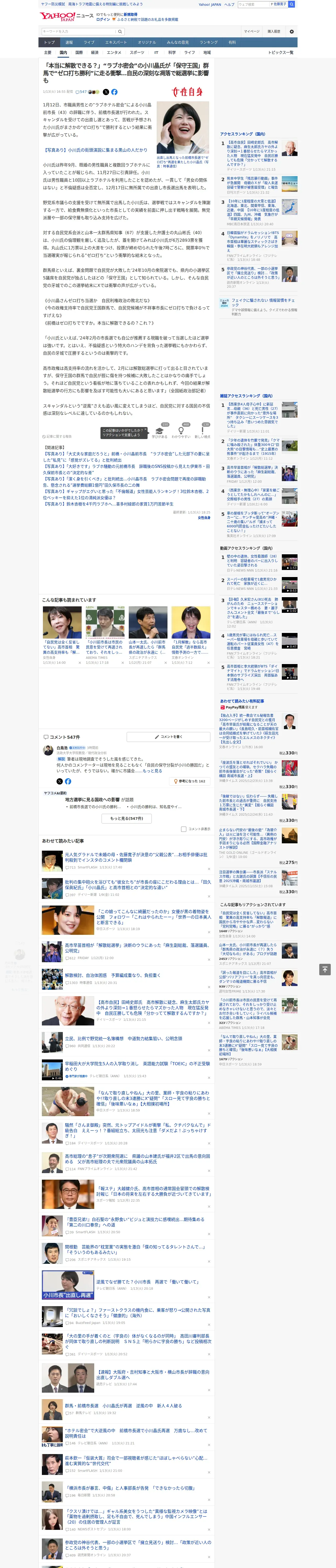Click the back-to-top arrow button
Image resolution: width=336 pixels, height=1568 pixels.
pyautogui.click(x=324, y=970)
